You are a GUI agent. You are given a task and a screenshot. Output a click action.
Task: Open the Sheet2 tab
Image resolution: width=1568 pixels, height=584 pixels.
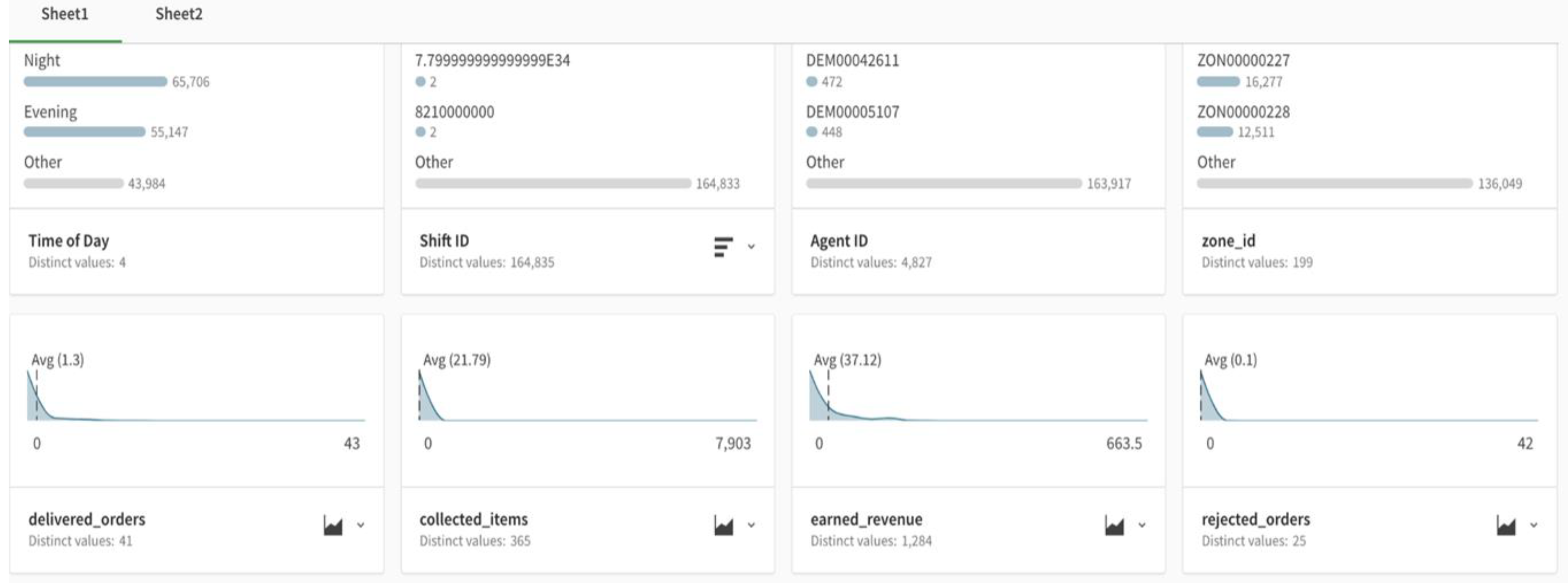coord(178,15)
